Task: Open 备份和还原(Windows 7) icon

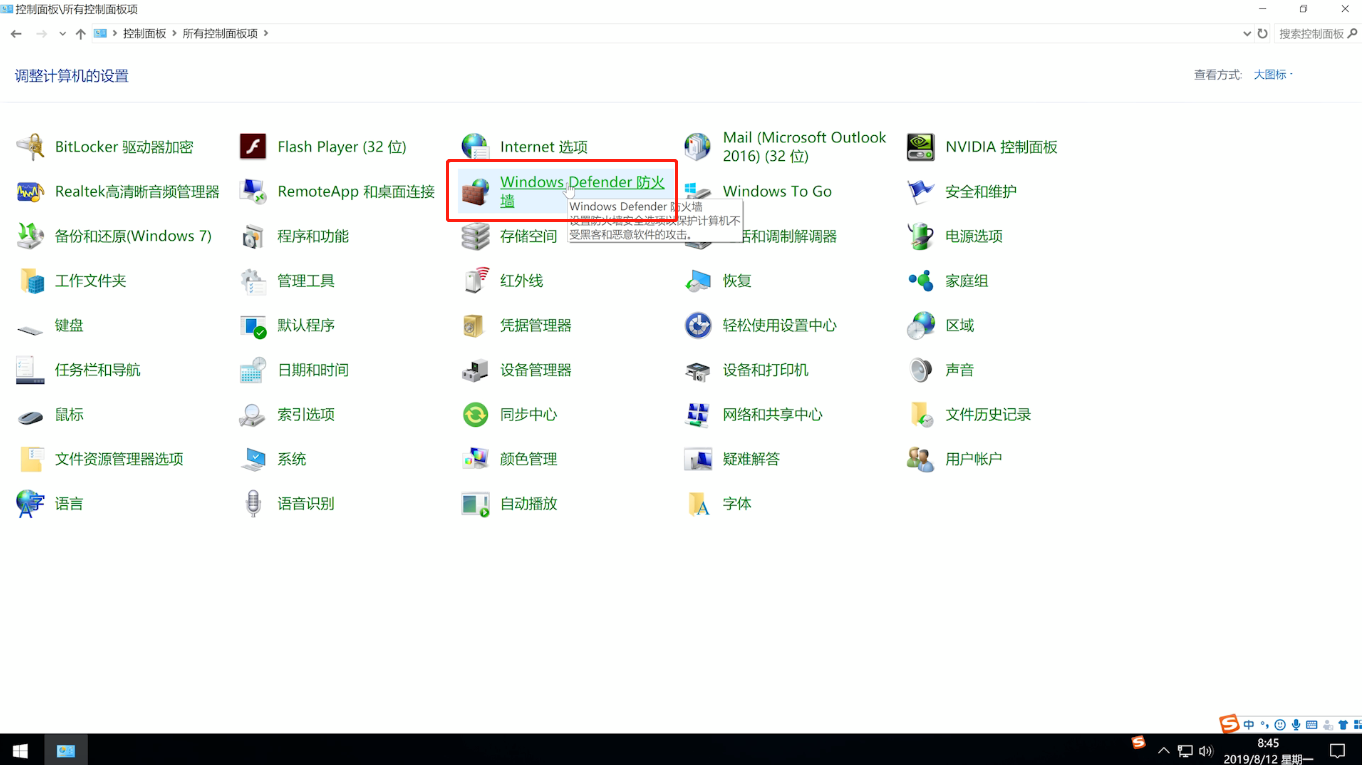Action: point(31,236)
